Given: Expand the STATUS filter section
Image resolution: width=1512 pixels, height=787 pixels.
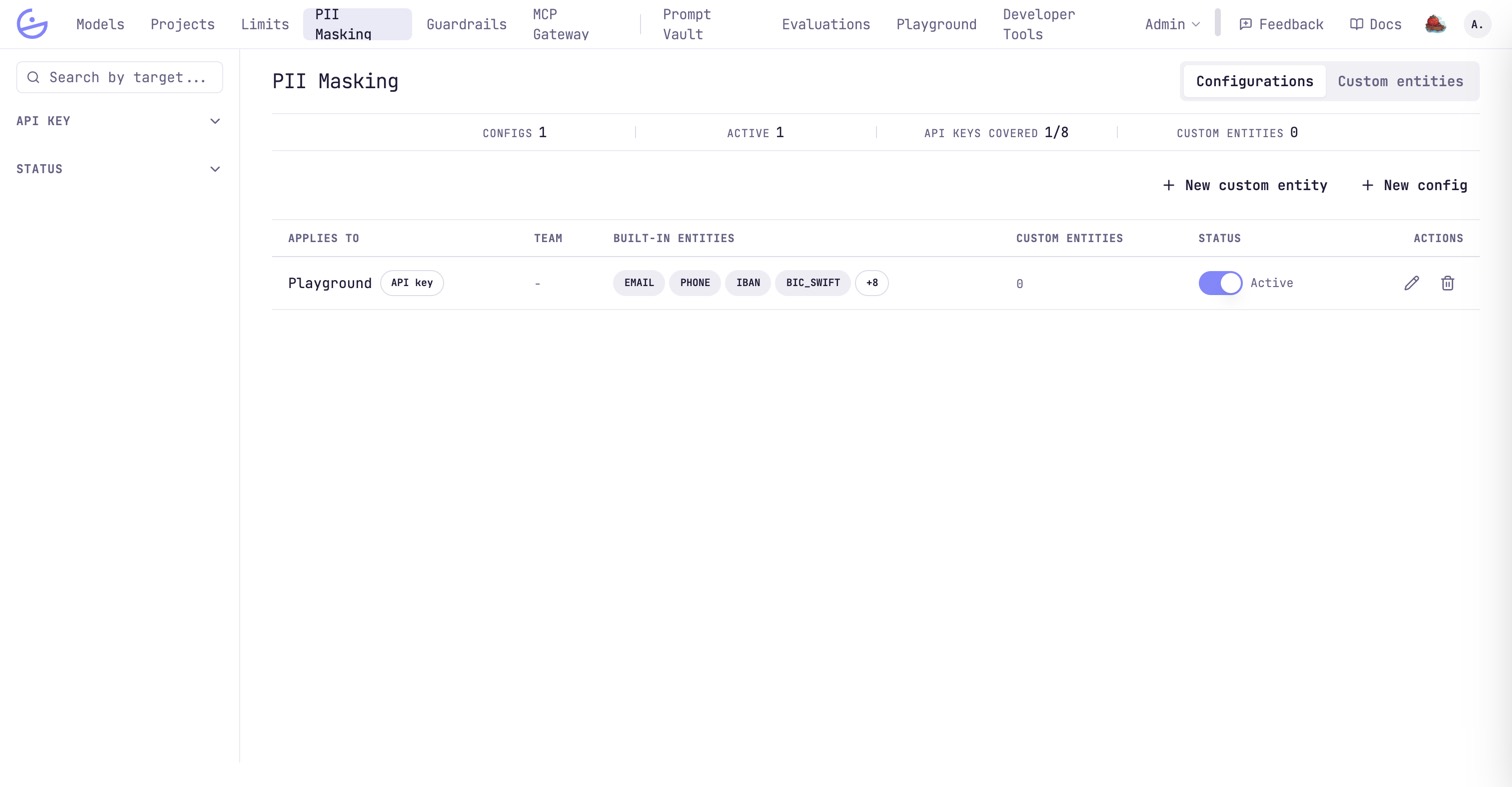Looking at the screenshot, I should [119, 169].
